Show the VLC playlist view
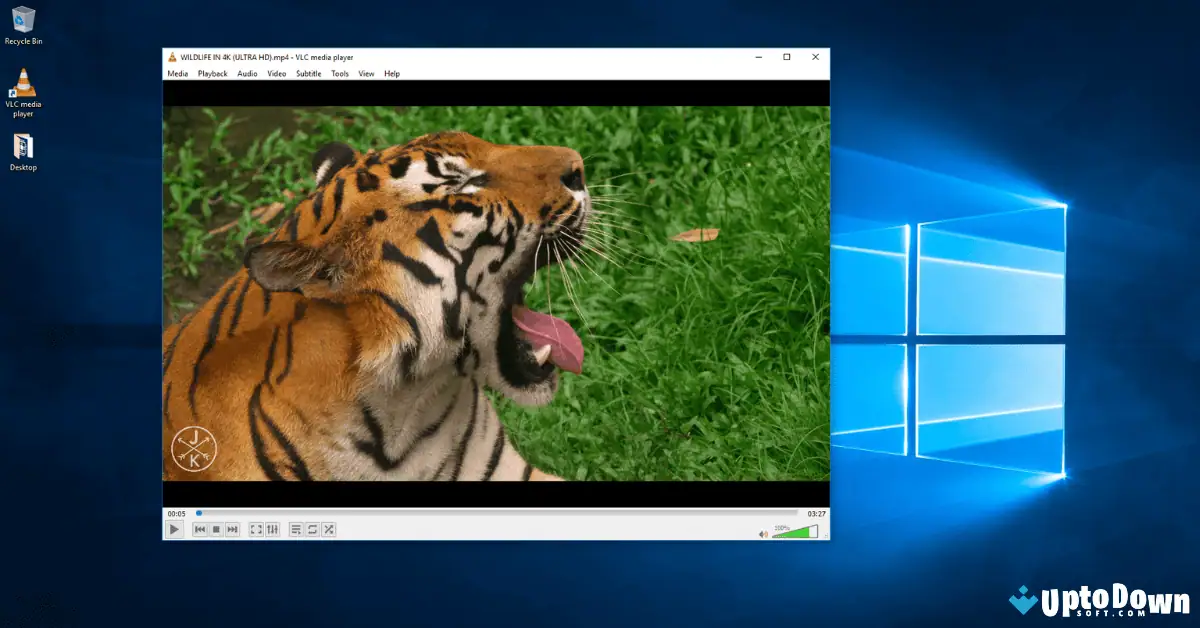The image size is (1200, 628). (x=297, y=528)
